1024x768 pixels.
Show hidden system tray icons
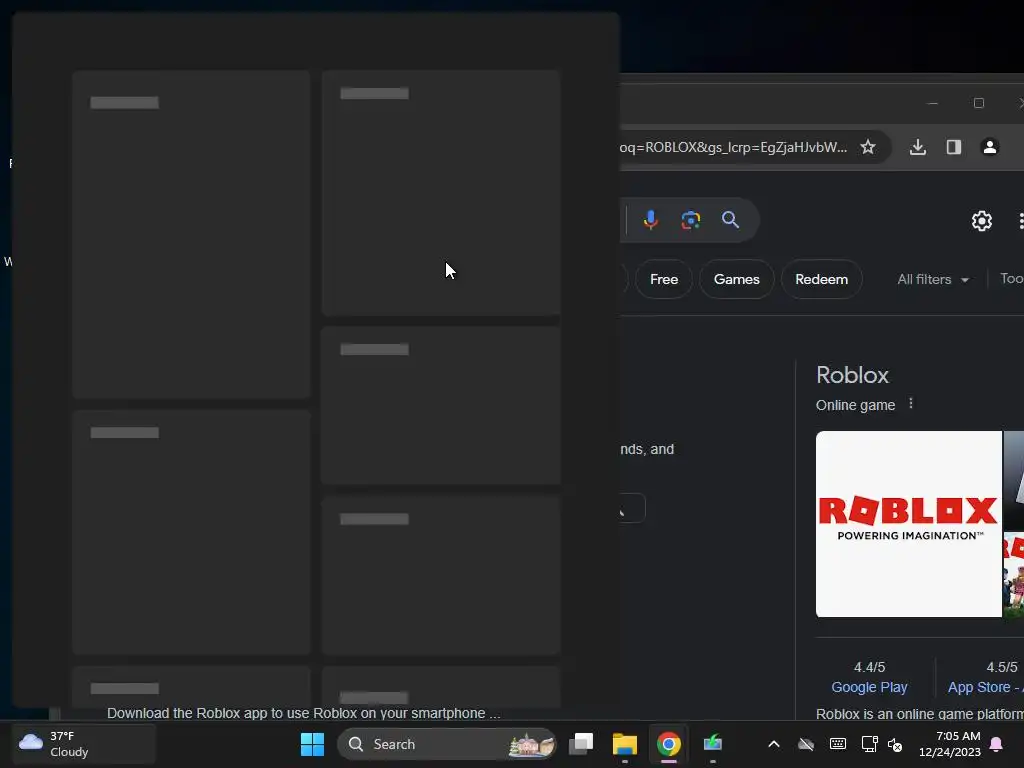774,744
